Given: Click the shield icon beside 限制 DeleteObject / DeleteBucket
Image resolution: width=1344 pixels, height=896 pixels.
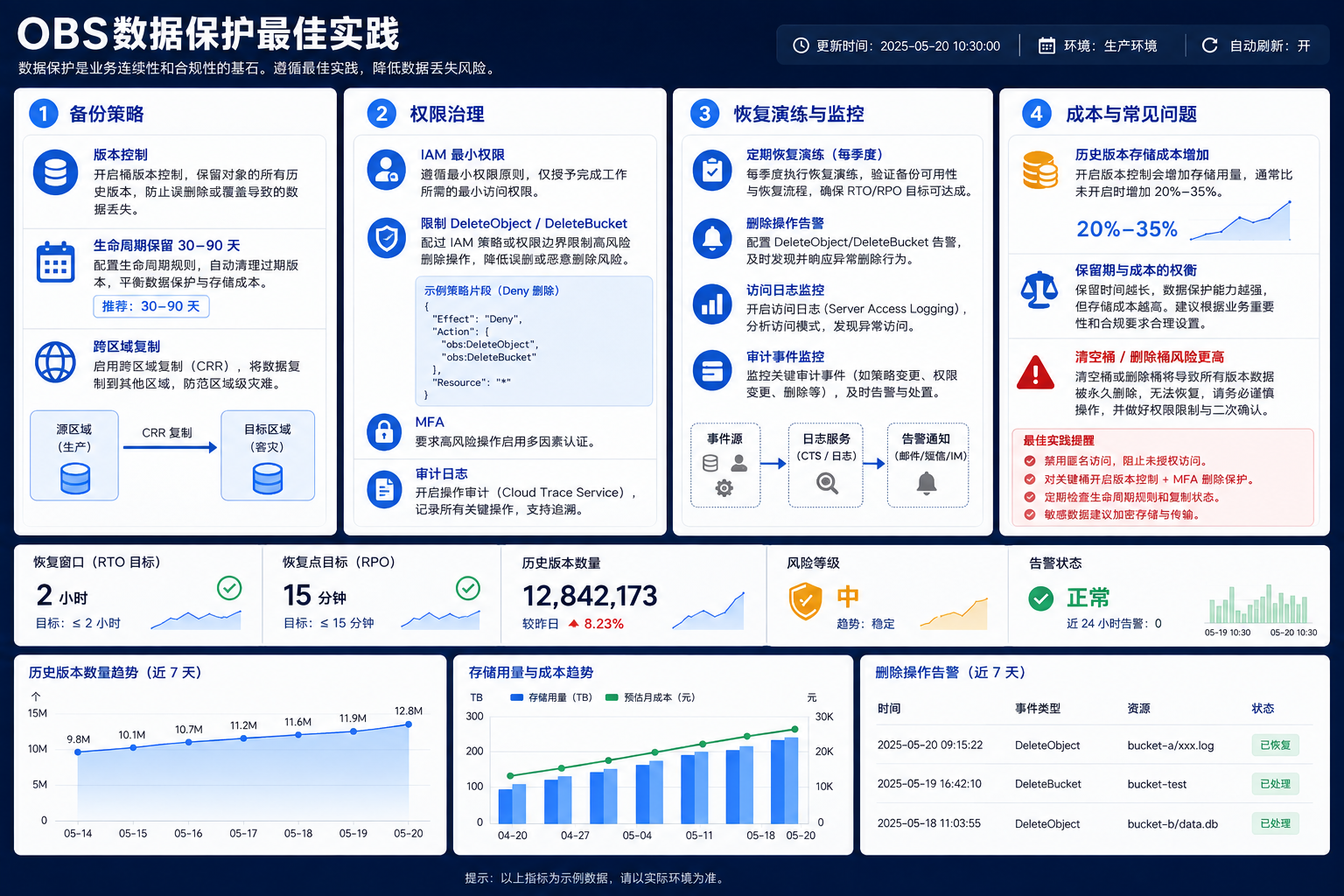Looking at the screenshot, I should 386,238.
